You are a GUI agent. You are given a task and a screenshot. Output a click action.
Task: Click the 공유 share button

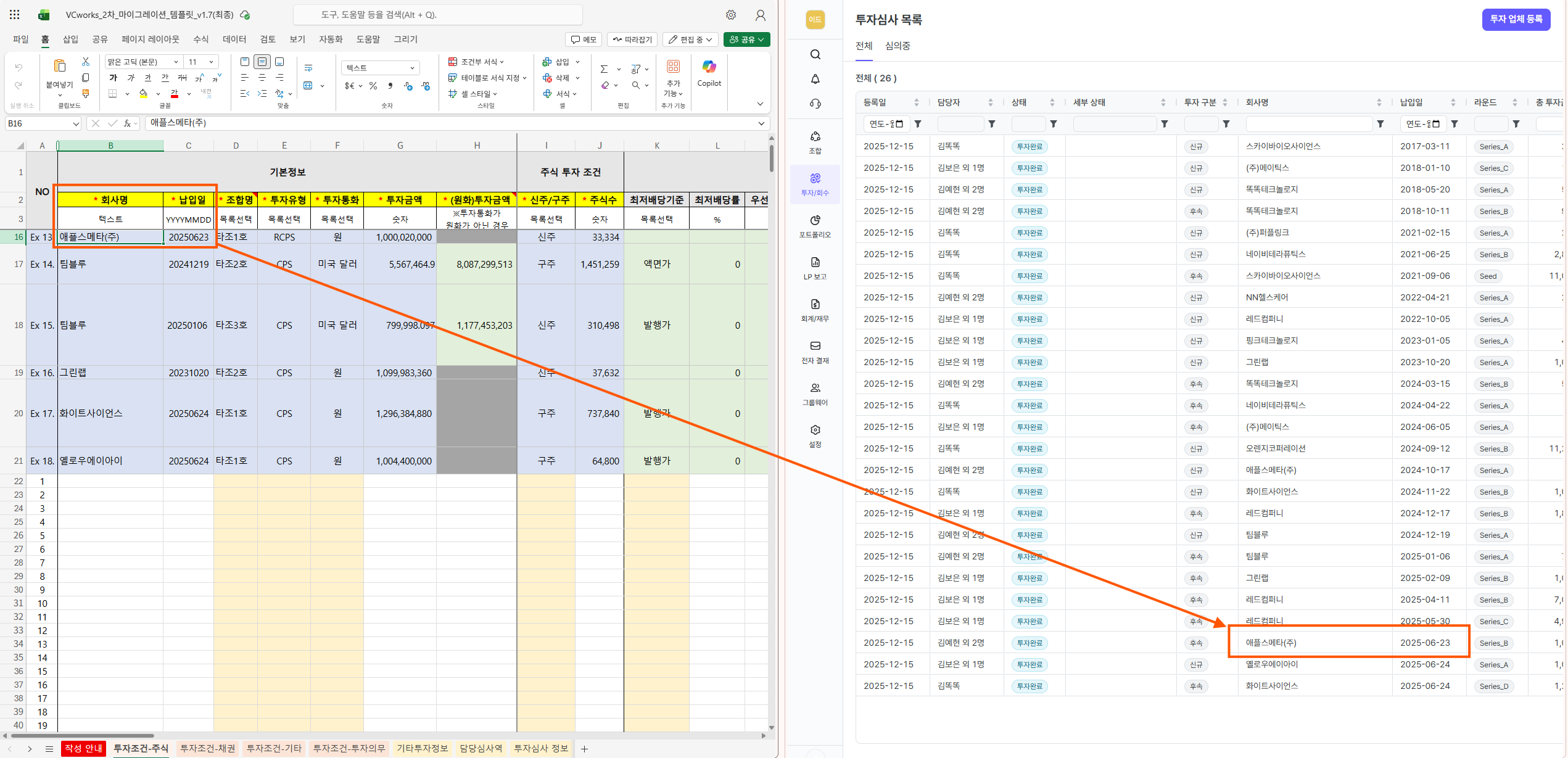[746, 39]
